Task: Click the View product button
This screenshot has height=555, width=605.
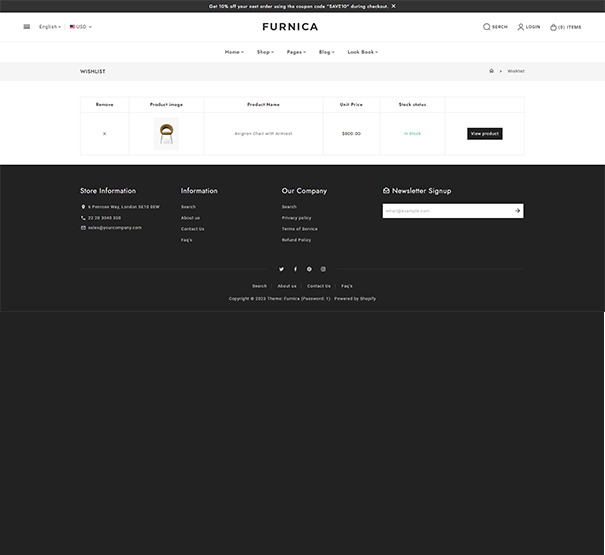Action: (x=484, y=133)
